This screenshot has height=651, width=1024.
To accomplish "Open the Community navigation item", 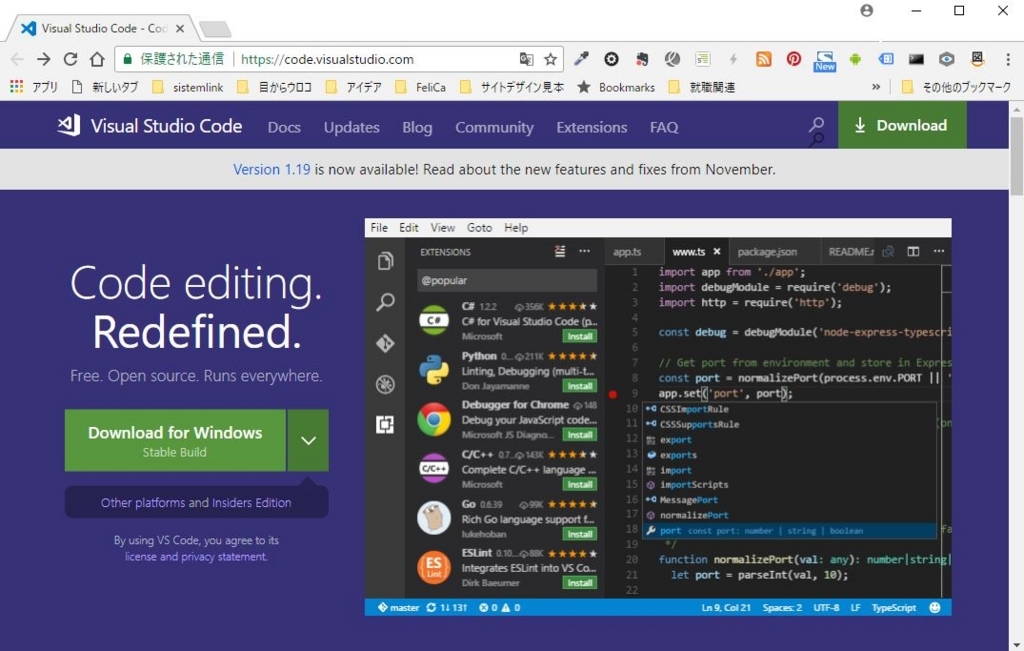I will click(x=494, y=127).
